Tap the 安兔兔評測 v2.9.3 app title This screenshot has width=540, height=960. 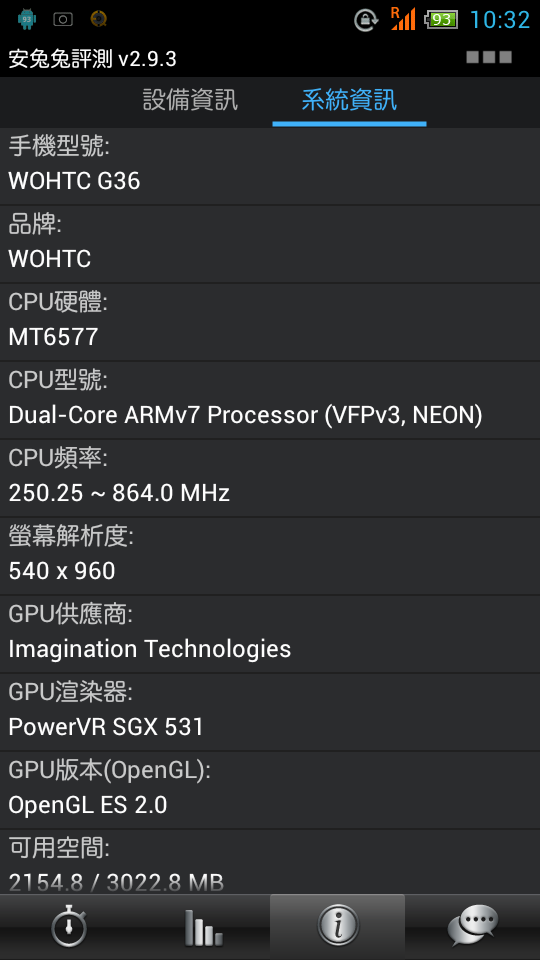click(x=92, y=59)
